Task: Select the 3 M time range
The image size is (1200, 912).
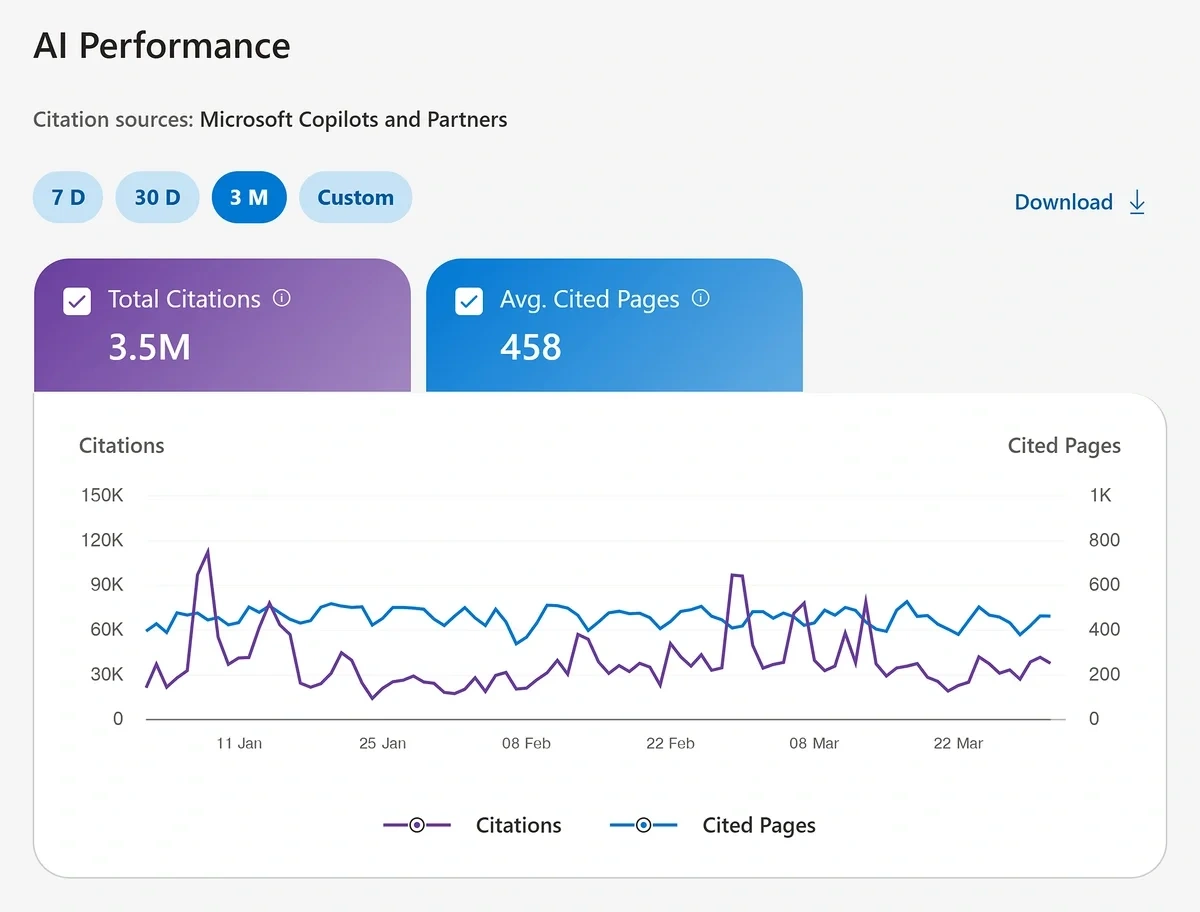Action: point(249,197)
